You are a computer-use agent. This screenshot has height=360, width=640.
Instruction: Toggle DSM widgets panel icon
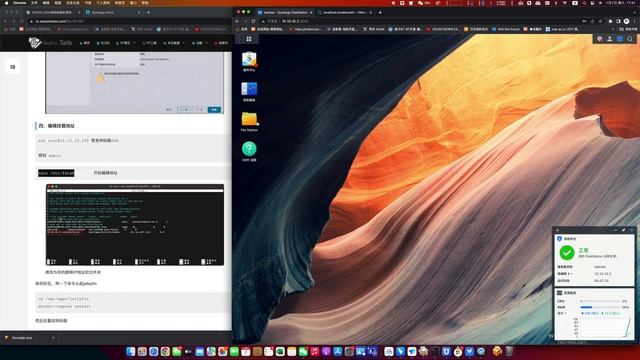pos(620,39)
